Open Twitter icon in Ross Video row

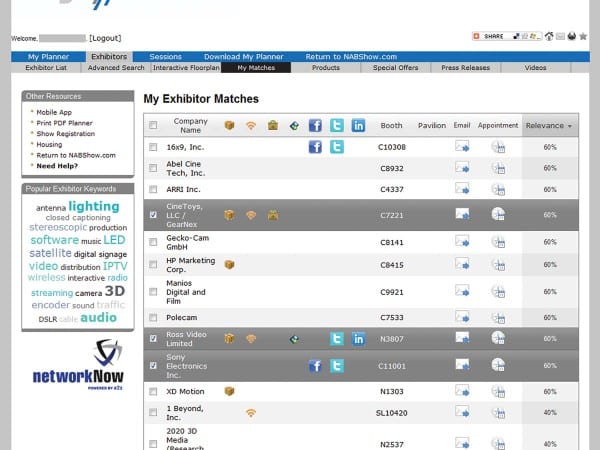[x=337, y=339]
